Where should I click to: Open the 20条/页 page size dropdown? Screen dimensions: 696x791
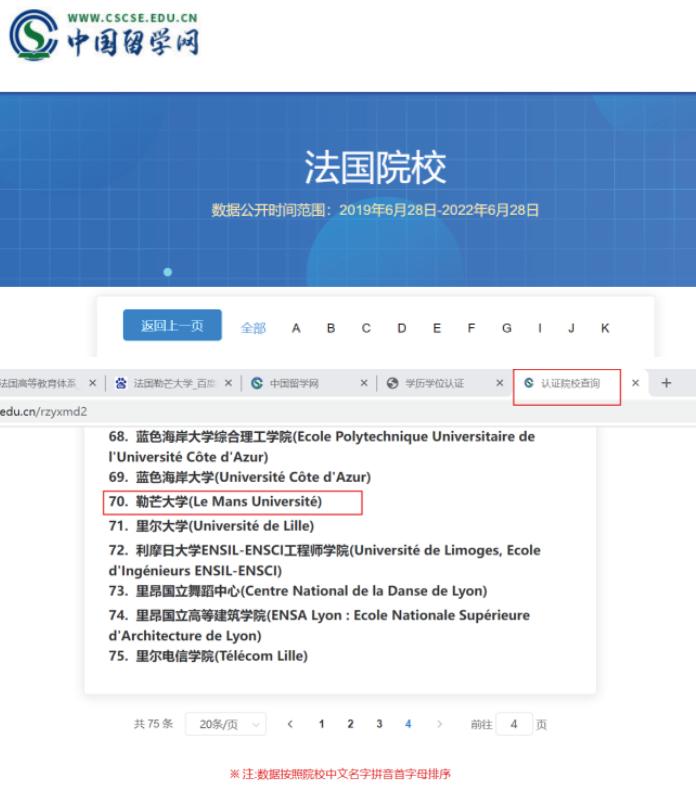[226, 724]
